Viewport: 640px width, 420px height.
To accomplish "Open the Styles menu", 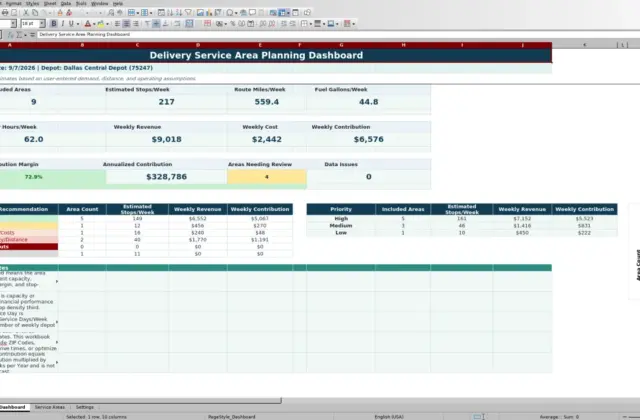I will tap(32, 3).
